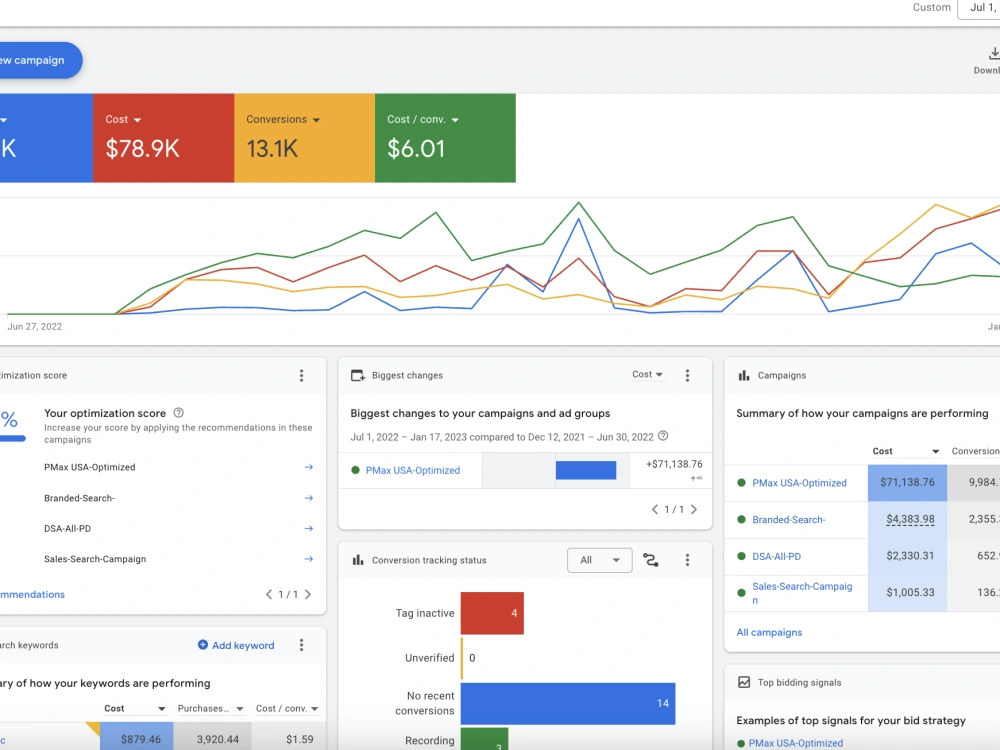Click the $78.9K Cost scorecard

(x=163, y=138)
